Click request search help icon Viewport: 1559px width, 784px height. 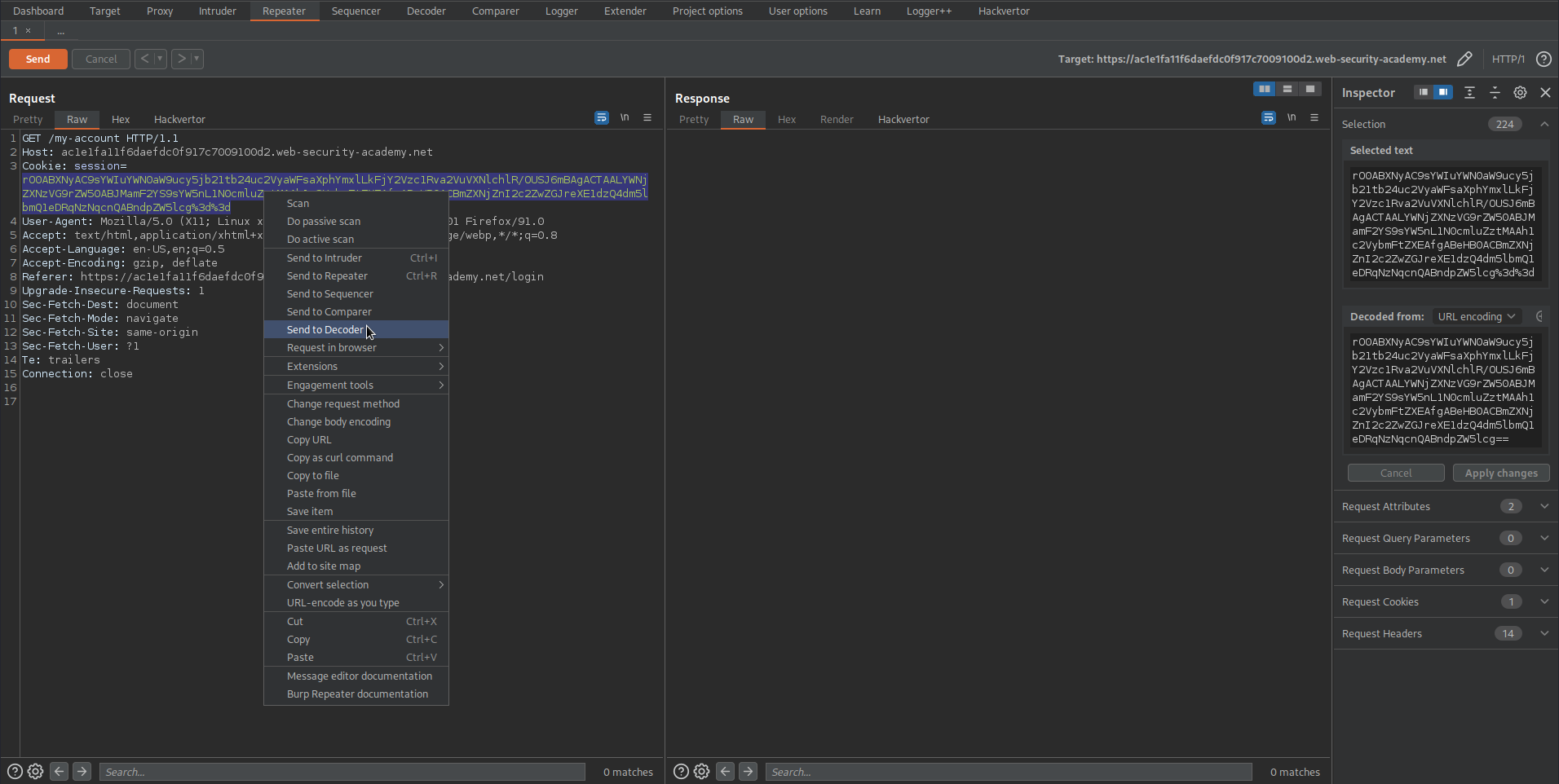[x=15, y=771]
